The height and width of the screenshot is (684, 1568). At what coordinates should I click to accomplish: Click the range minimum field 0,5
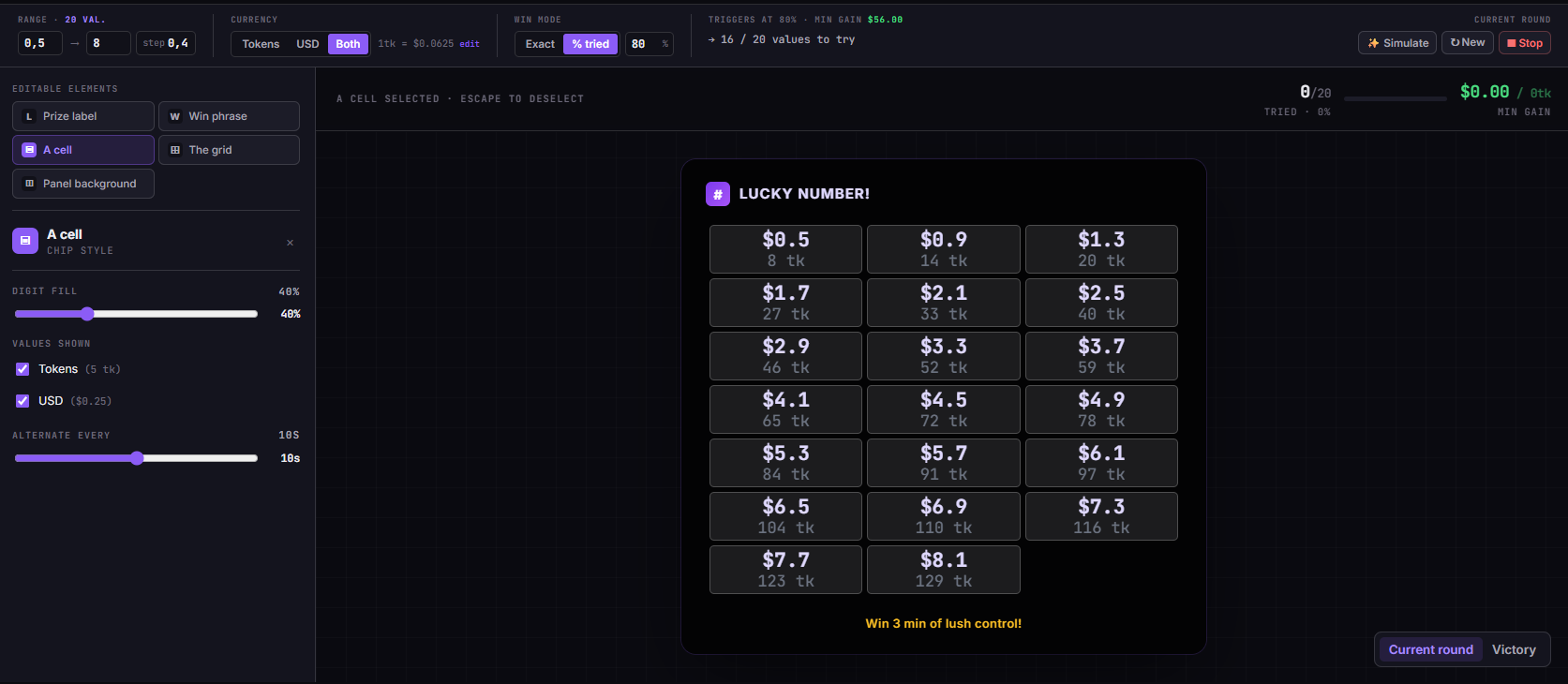tap(40, 43)
